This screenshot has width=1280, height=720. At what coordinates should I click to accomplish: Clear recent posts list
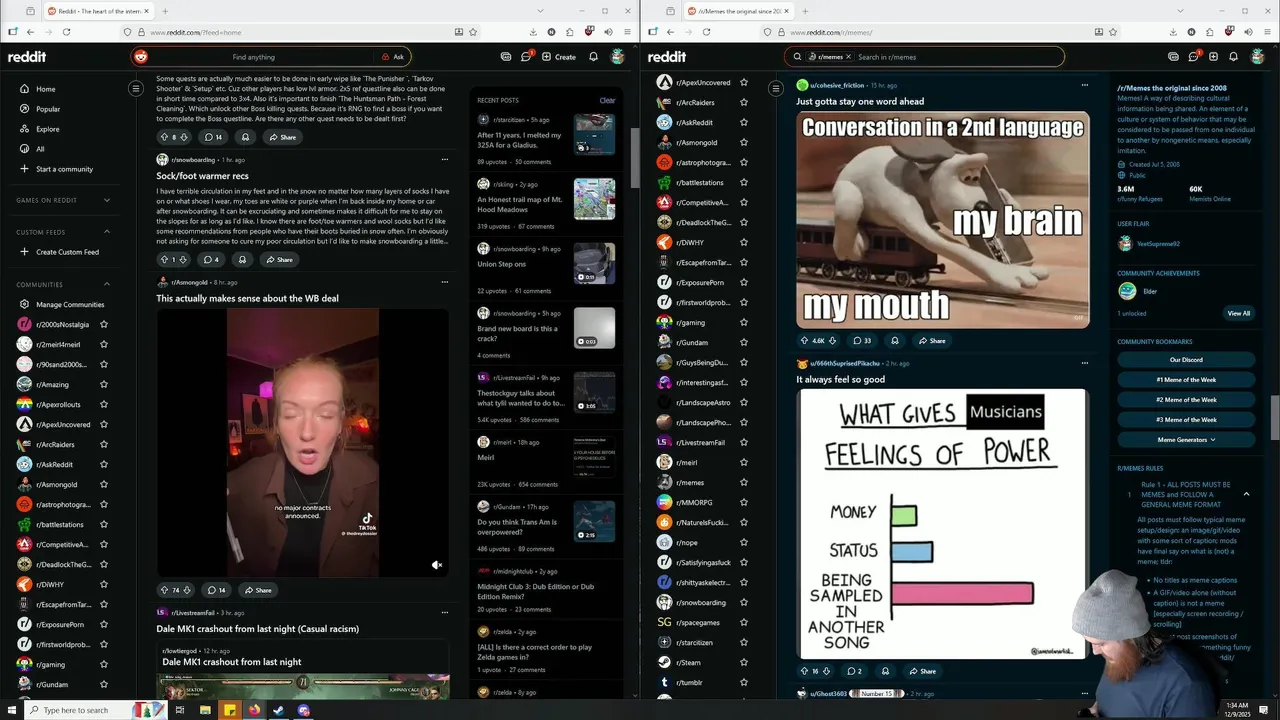pyautogui.click(x=607, y=100)
